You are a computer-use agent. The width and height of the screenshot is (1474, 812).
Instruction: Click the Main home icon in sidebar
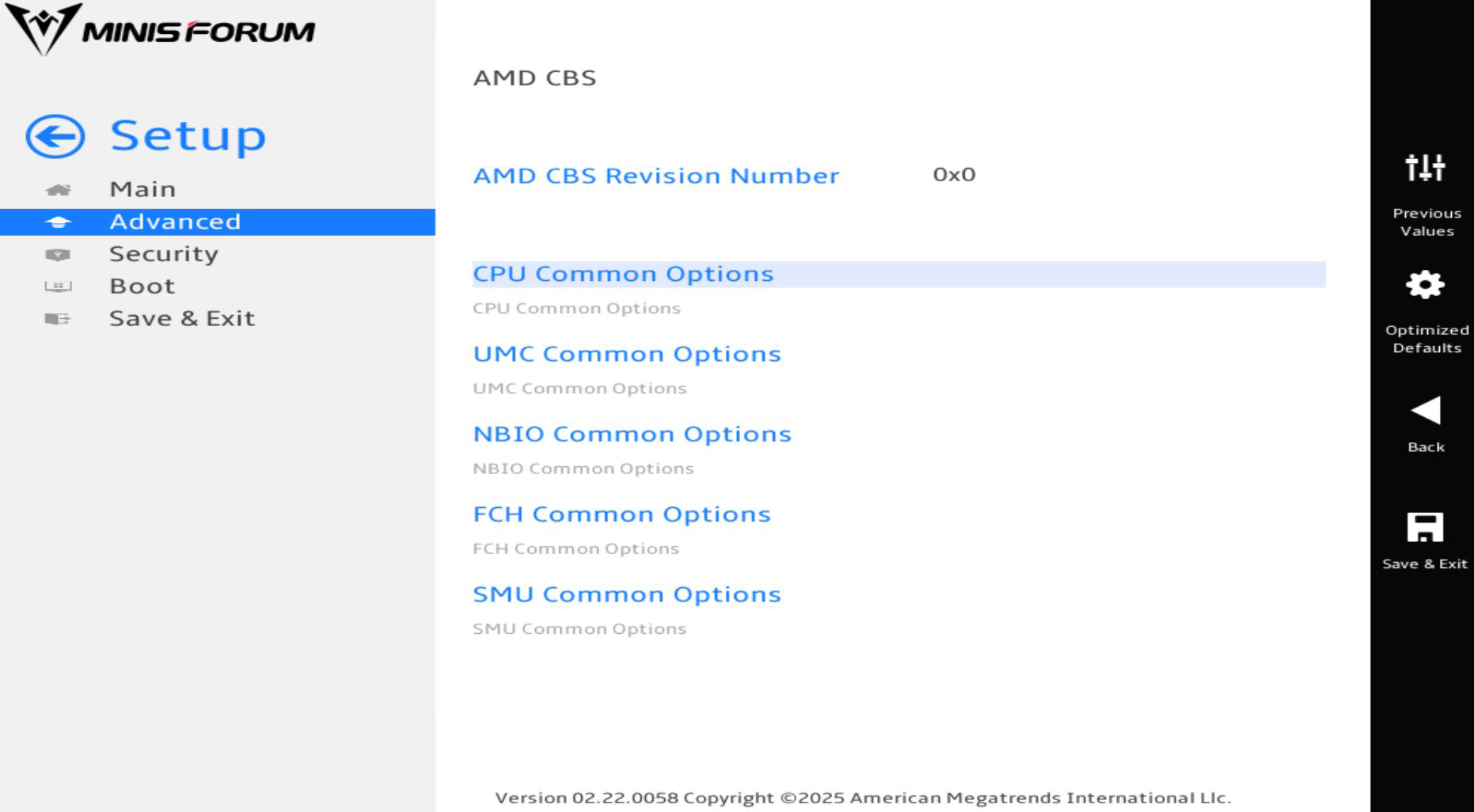[58, 190]
